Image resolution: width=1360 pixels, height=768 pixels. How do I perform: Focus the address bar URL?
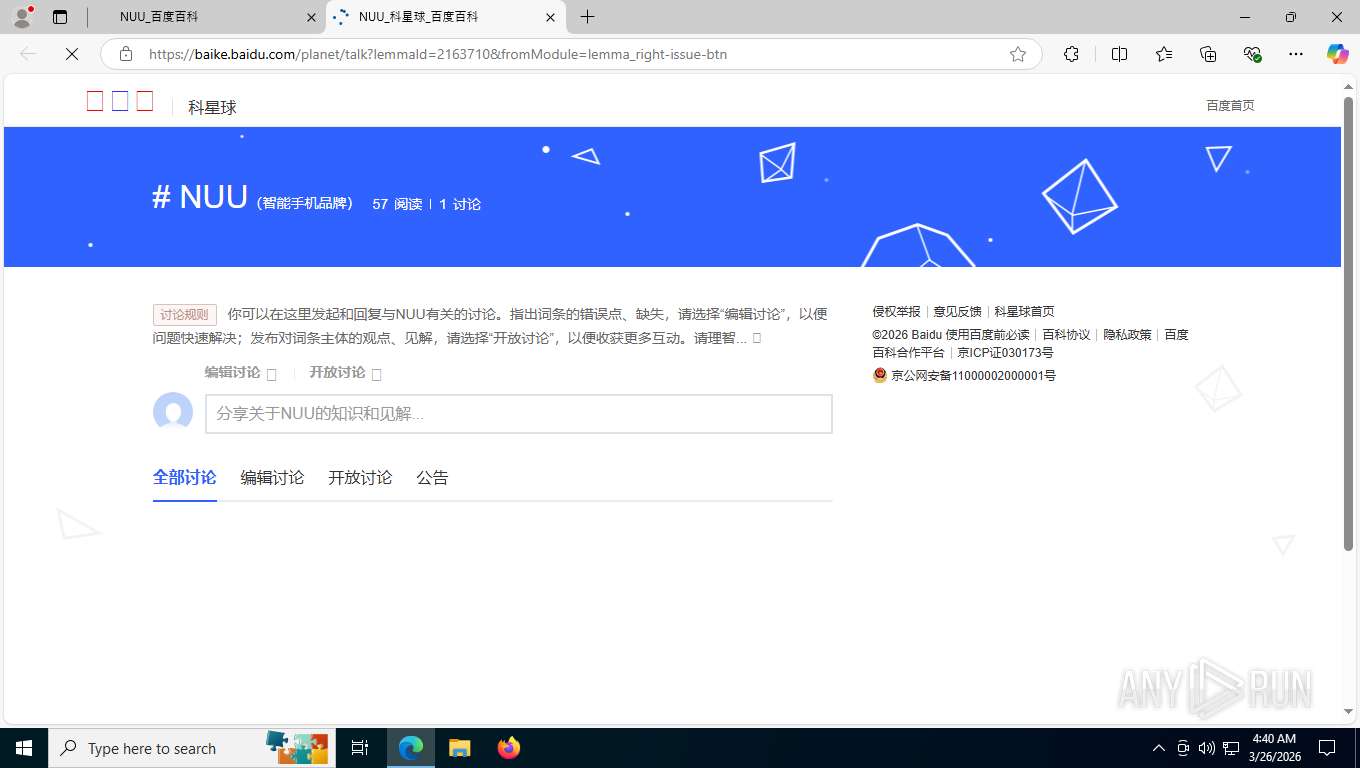coord(437,54)
